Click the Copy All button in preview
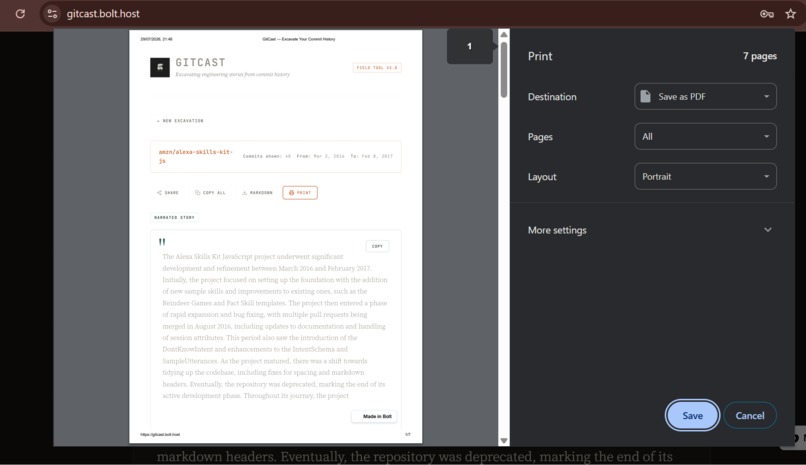Screen dimensions: 806x465 (x=210, y=193)
